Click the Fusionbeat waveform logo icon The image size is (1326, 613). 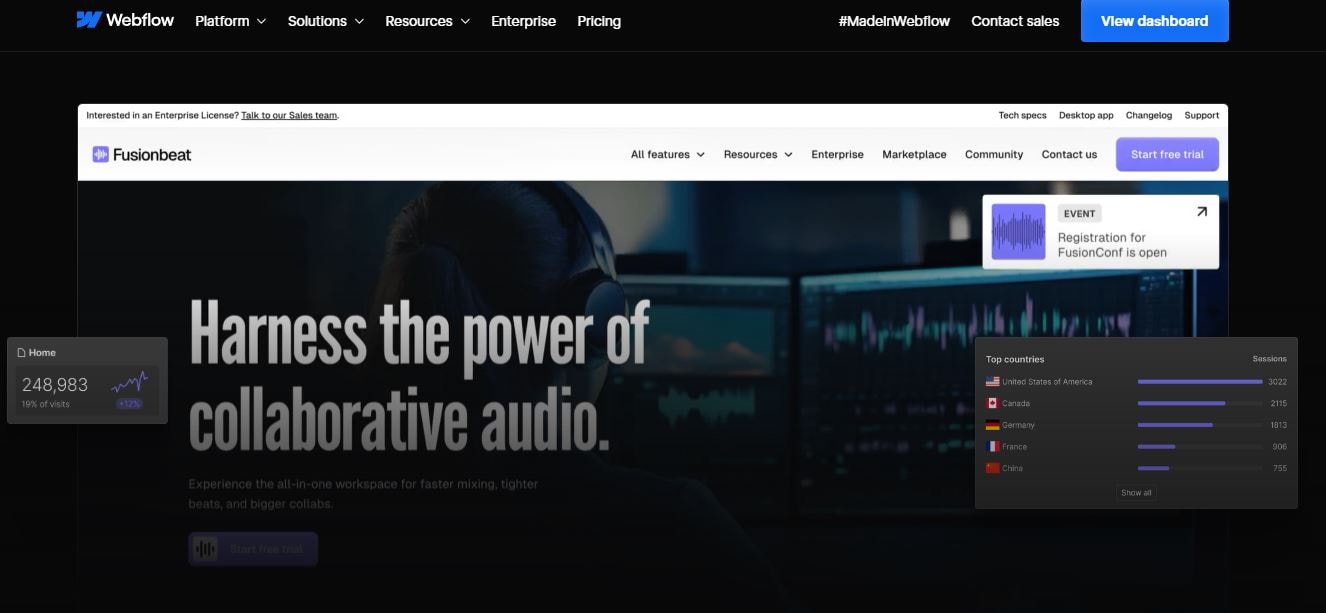coord(100,154)
